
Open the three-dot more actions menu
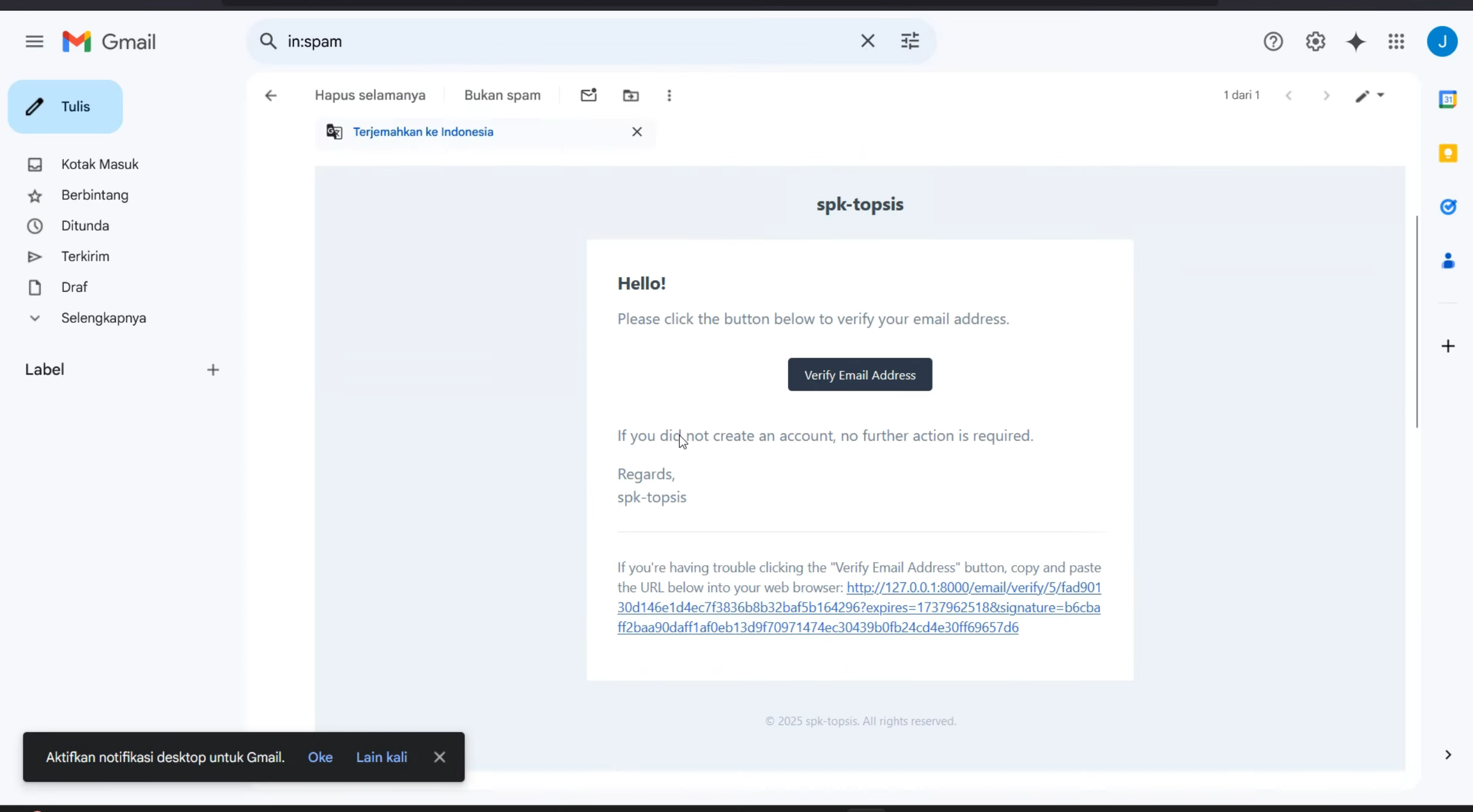pyautogui.click(x=669, y=96)
